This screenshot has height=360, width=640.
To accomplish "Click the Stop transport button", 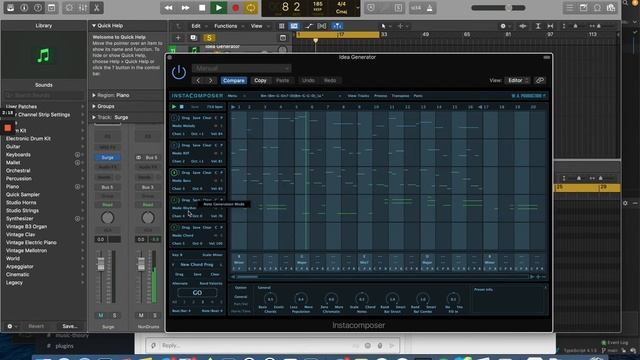I will click(202, 8).
